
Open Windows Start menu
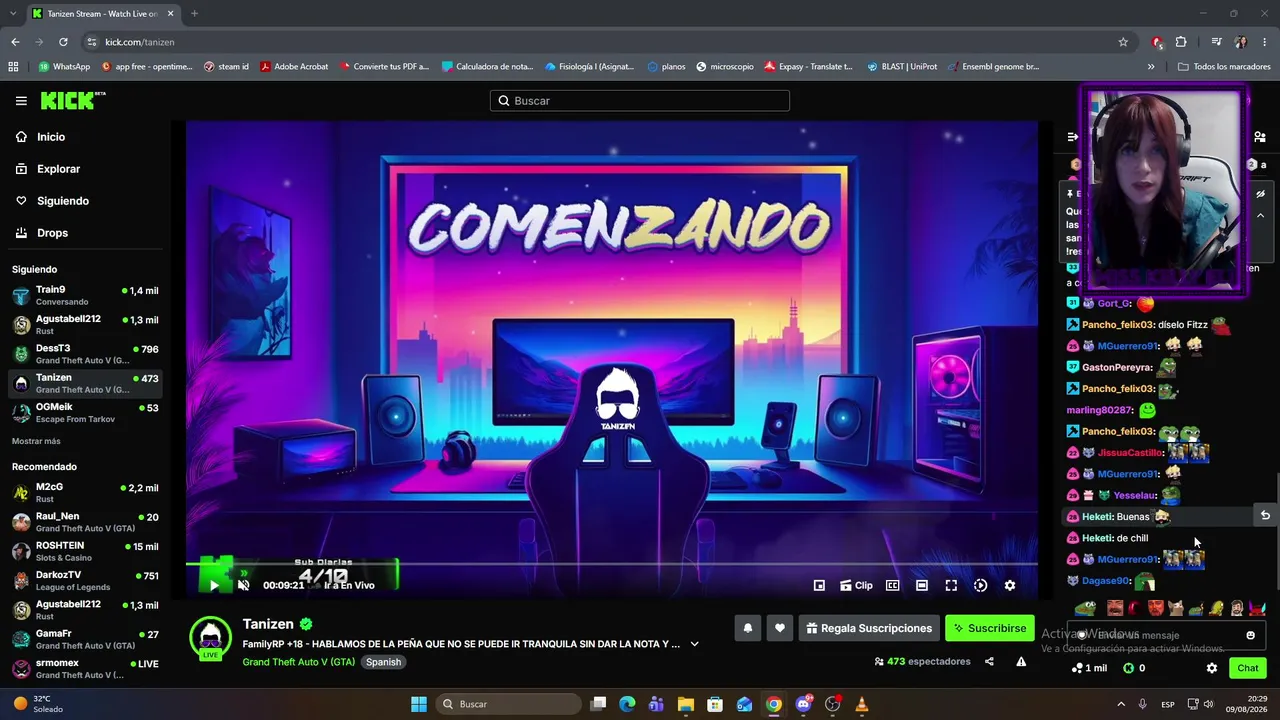(x=419, y=704)
